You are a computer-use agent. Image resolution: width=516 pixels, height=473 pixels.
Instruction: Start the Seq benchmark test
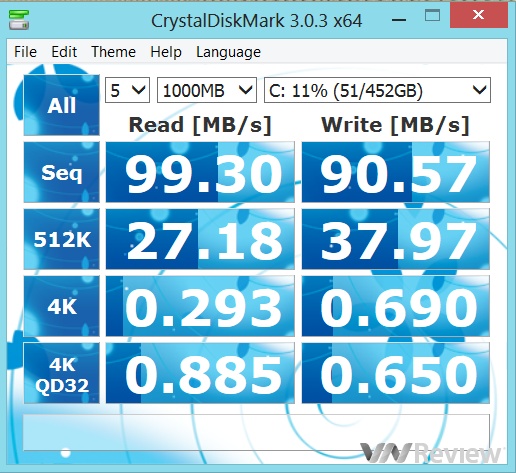click(62, 172)
